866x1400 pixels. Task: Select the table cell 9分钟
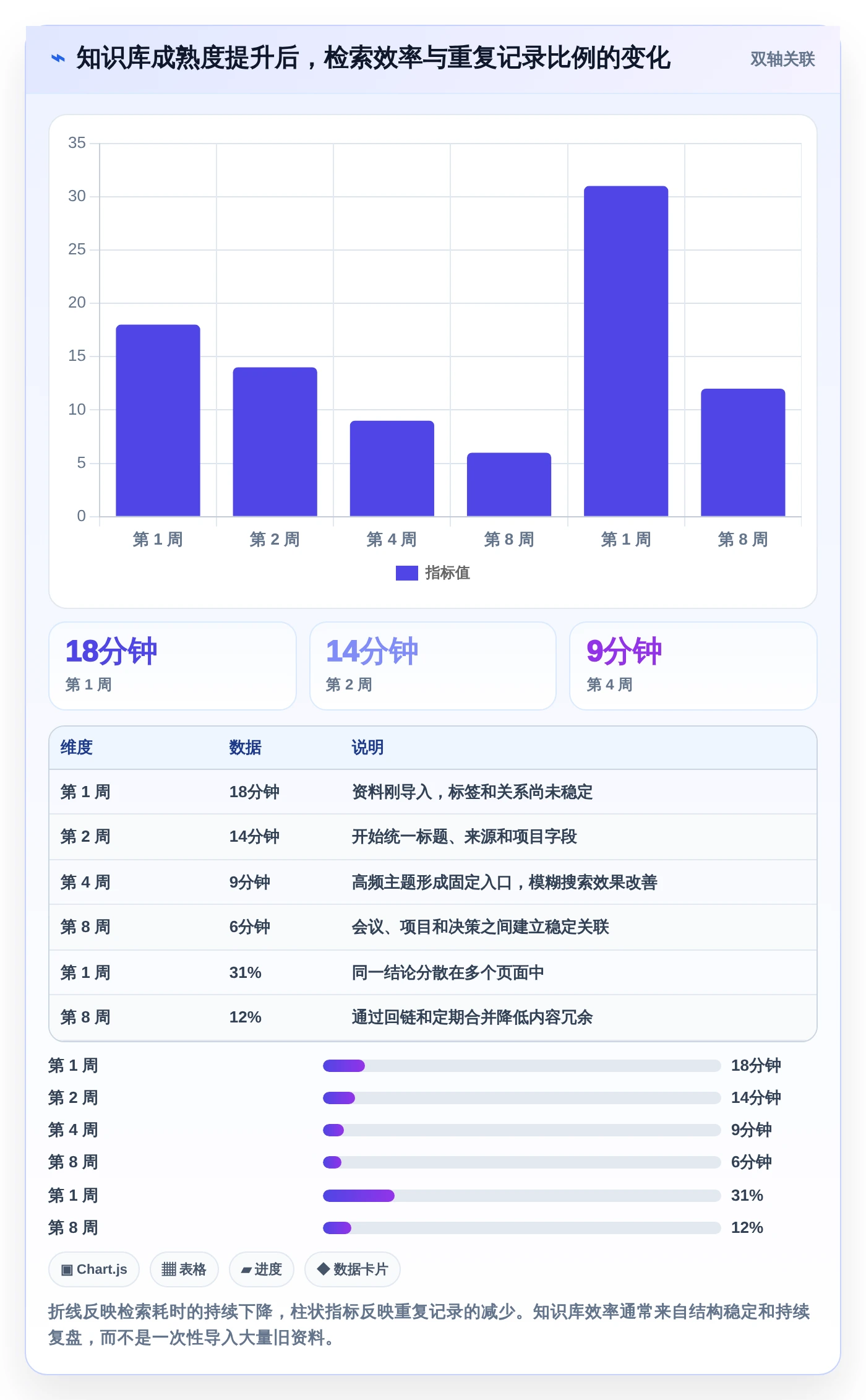(249, 883)
